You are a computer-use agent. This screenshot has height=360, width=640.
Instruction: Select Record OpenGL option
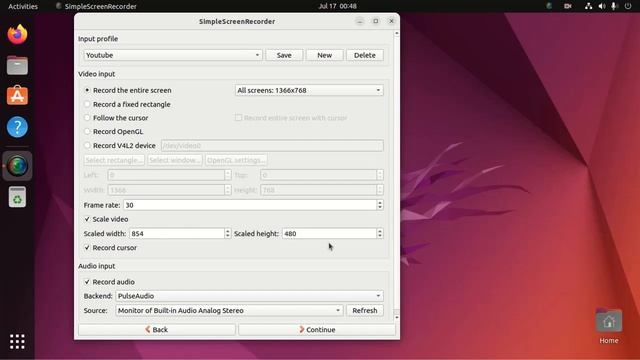tap(113, 132)
